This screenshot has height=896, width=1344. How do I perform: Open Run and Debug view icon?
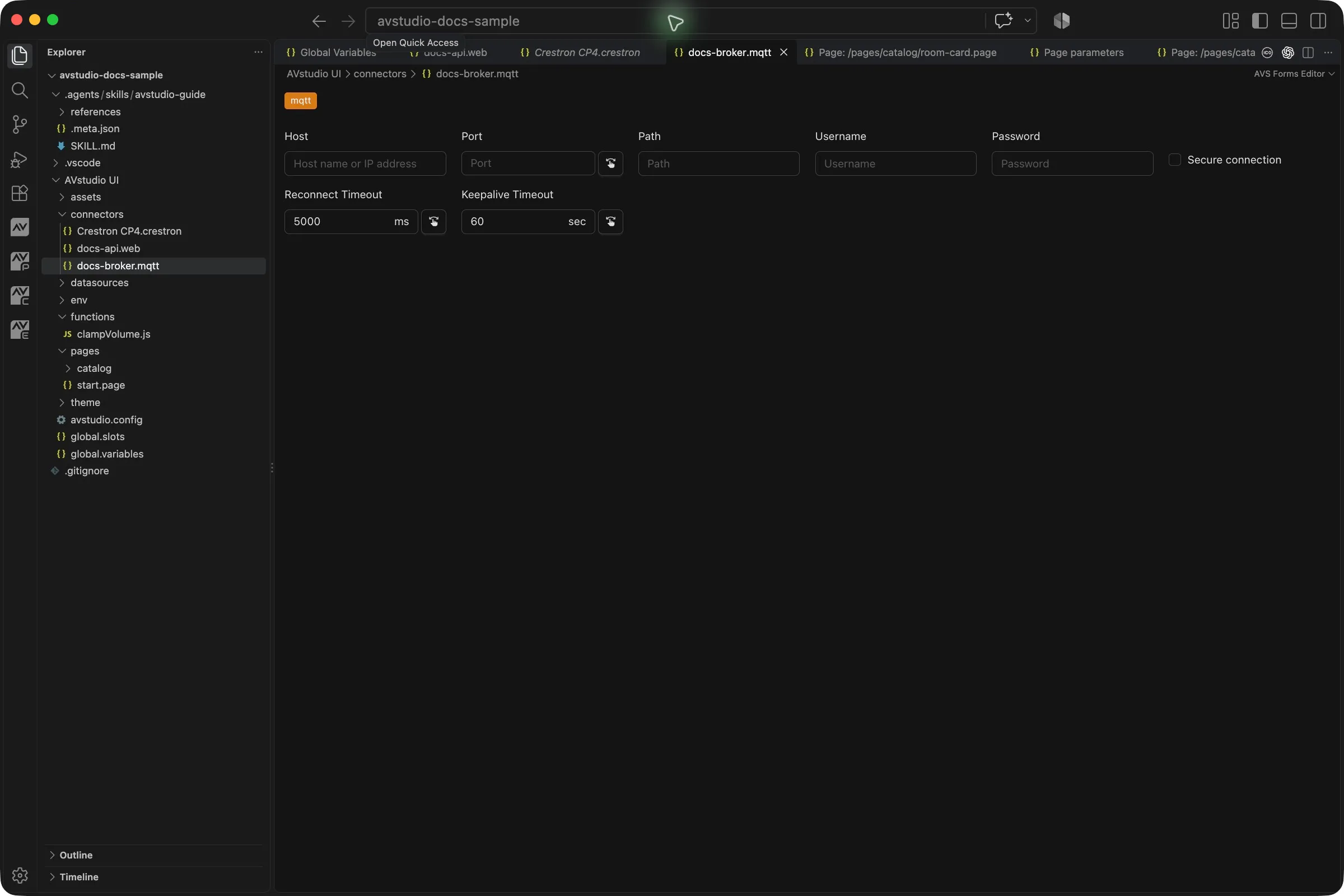20,159
